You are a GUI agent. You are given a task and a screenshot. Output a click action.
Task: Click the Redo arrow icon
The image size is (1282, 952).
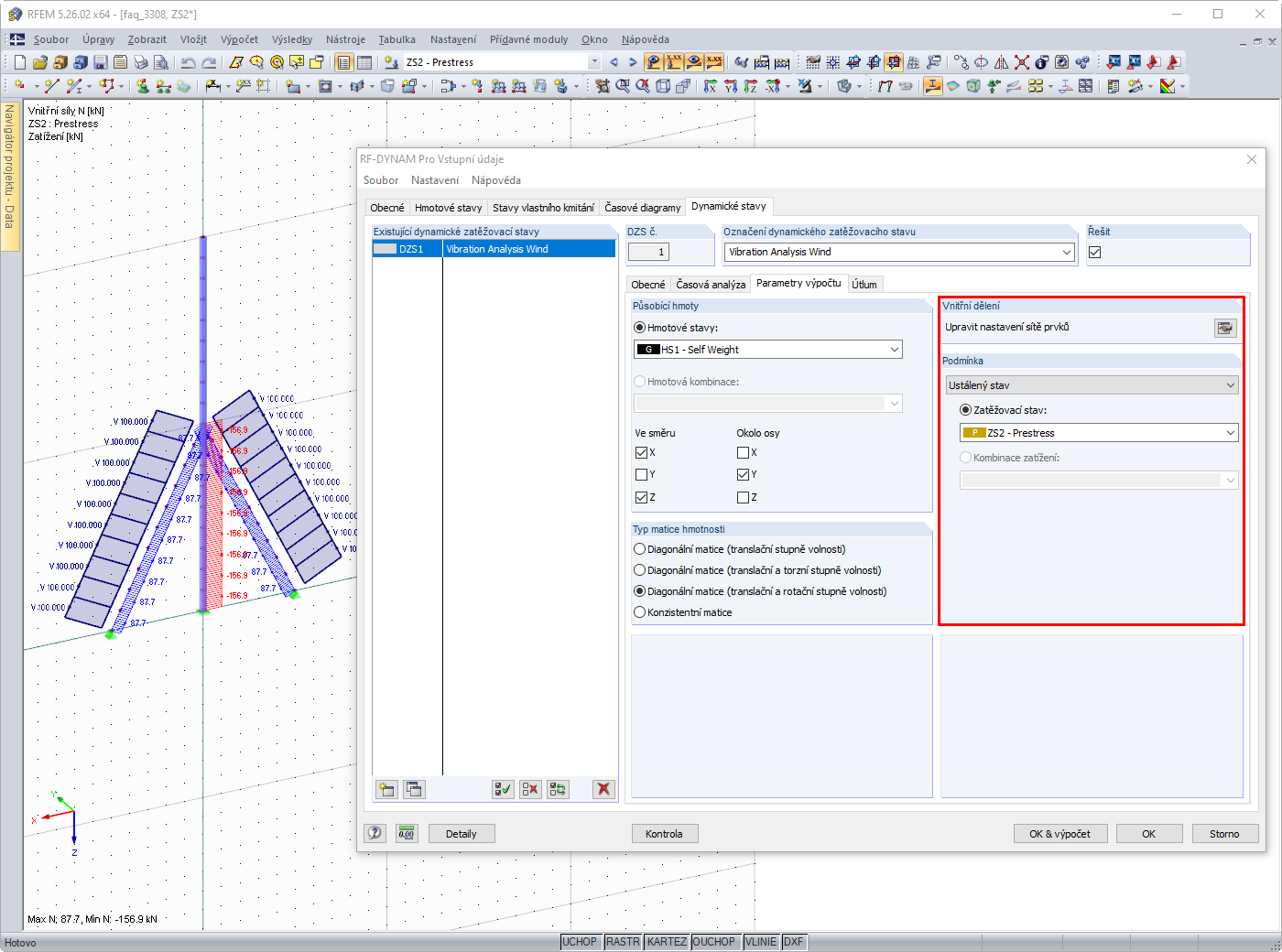click(x=209, y=62)
